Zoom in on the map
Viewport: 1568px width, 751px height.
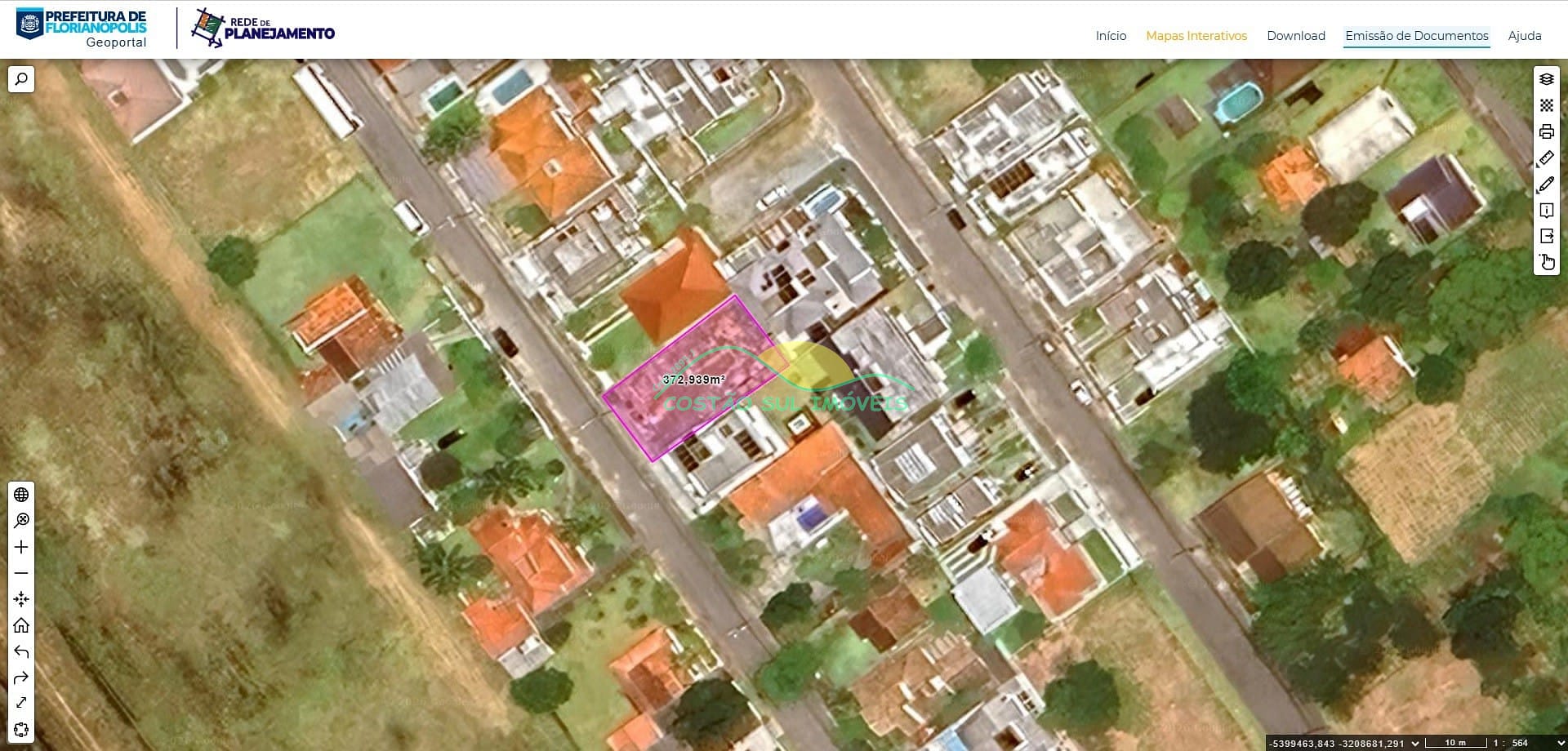pos(21,548)
